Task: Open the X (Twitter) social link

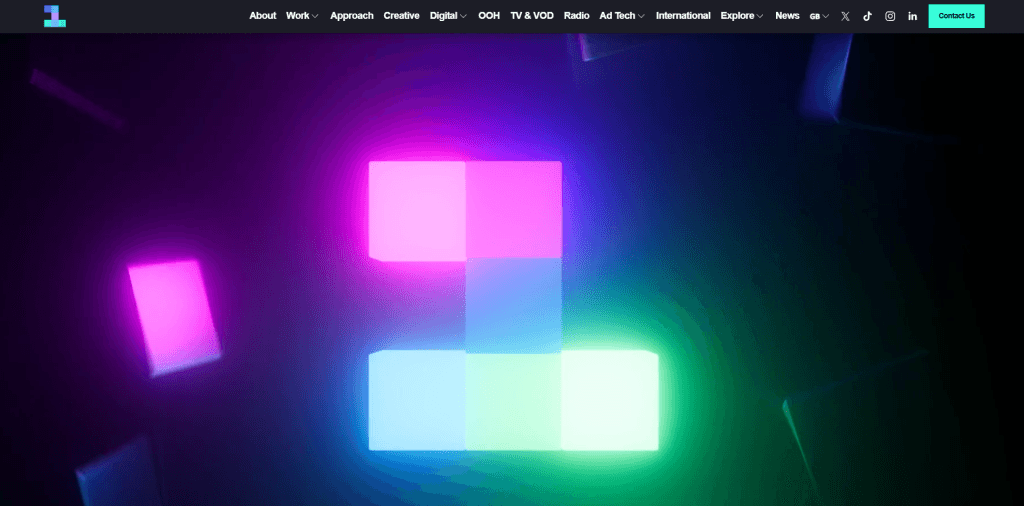Action: tap(845, 16)
